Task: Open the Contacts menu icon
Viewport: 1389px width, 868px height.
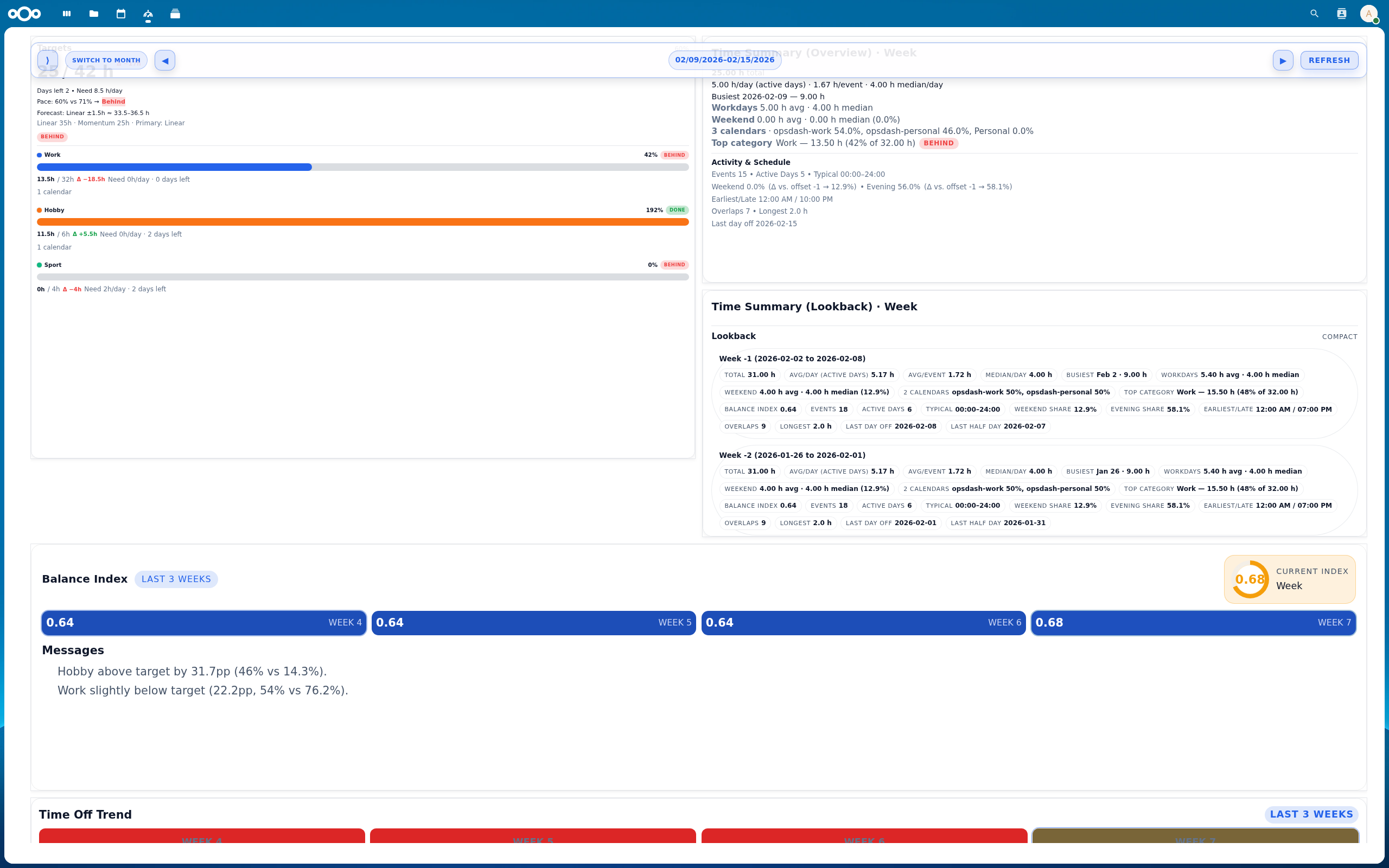Action: (x=1342, y=13)
